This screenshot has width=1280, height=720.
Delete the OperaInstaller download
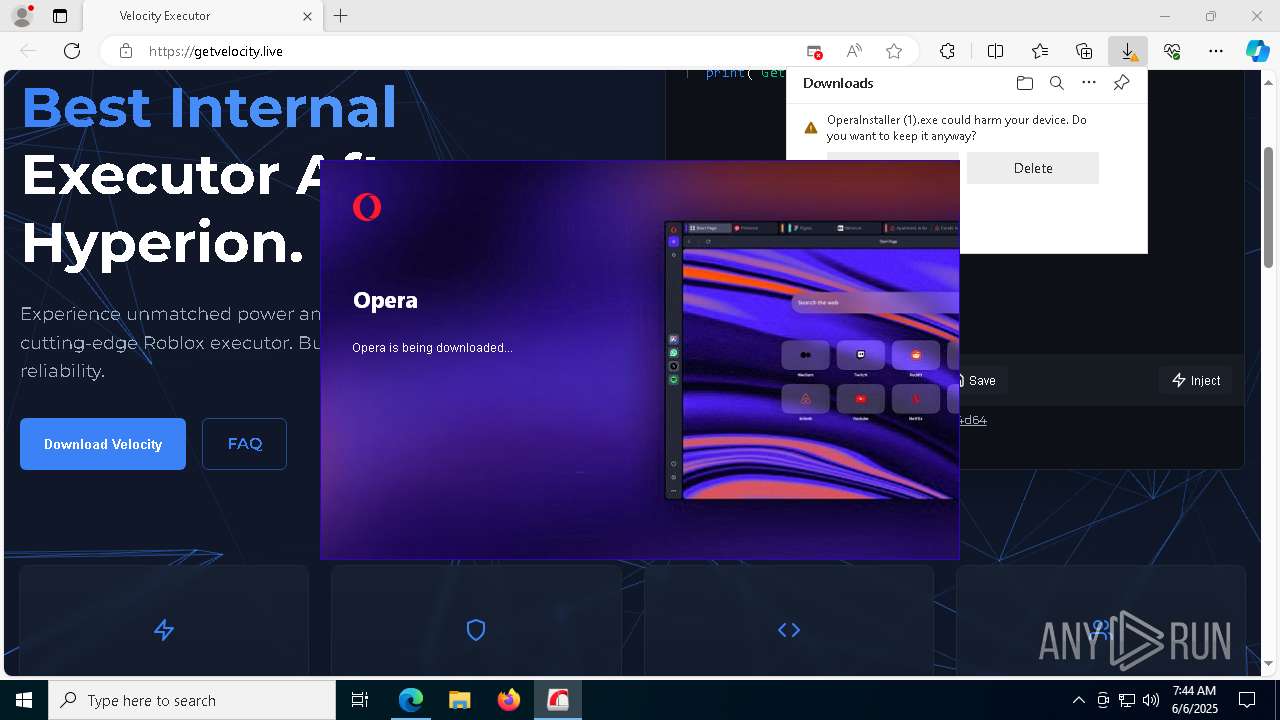coord(1033,168)
